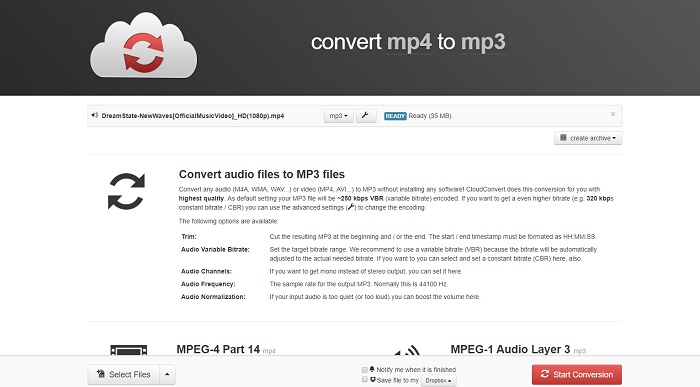Click the speaker icon beside the filename
The width and height of the screenshot is (700, 387).
(x=95, y=115)
